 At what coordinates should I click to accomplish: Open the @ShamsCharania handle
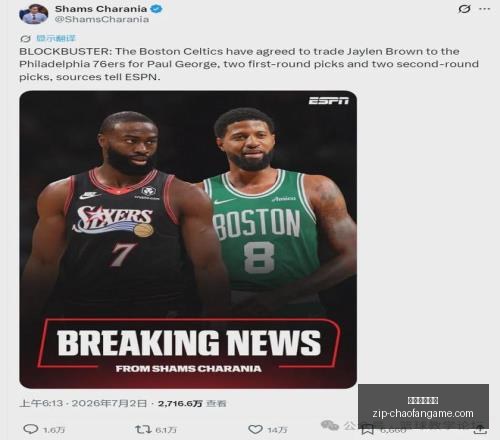pyautogui.click(x=102, y=19)
